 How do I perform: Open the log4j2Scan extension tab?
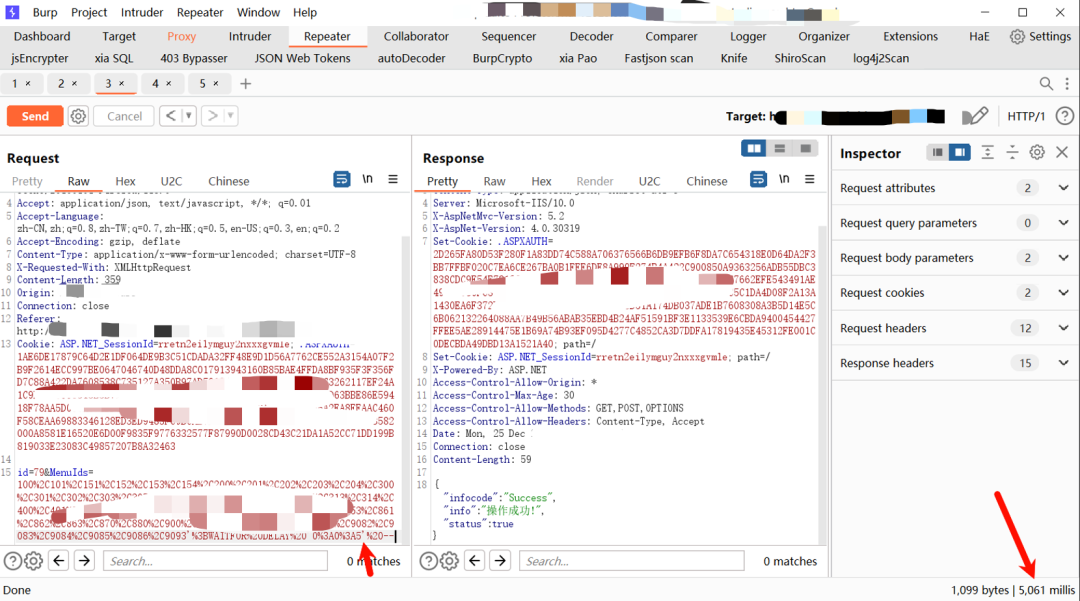coord(880,59)
